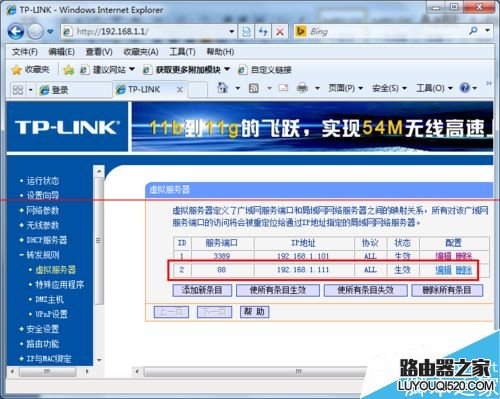The width and height of the screenshot is (500, 399).
Task: Open the 收藏夹(A) menu
Action: 141,52
